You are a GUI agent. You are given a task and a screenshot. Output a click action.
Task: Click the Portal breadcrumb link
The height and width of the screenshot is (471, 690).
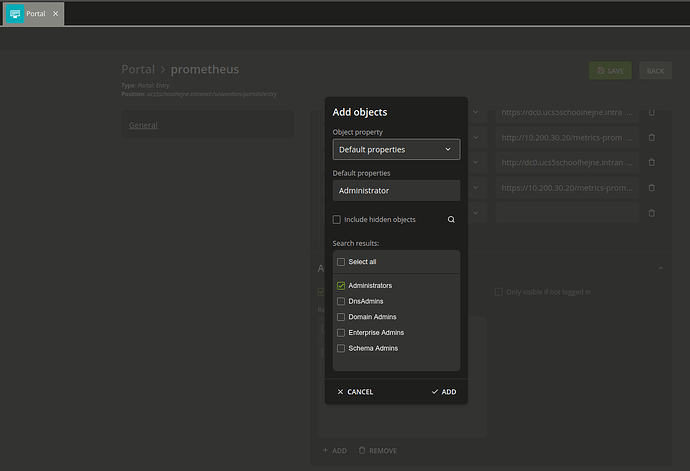(x=138, y=69)
